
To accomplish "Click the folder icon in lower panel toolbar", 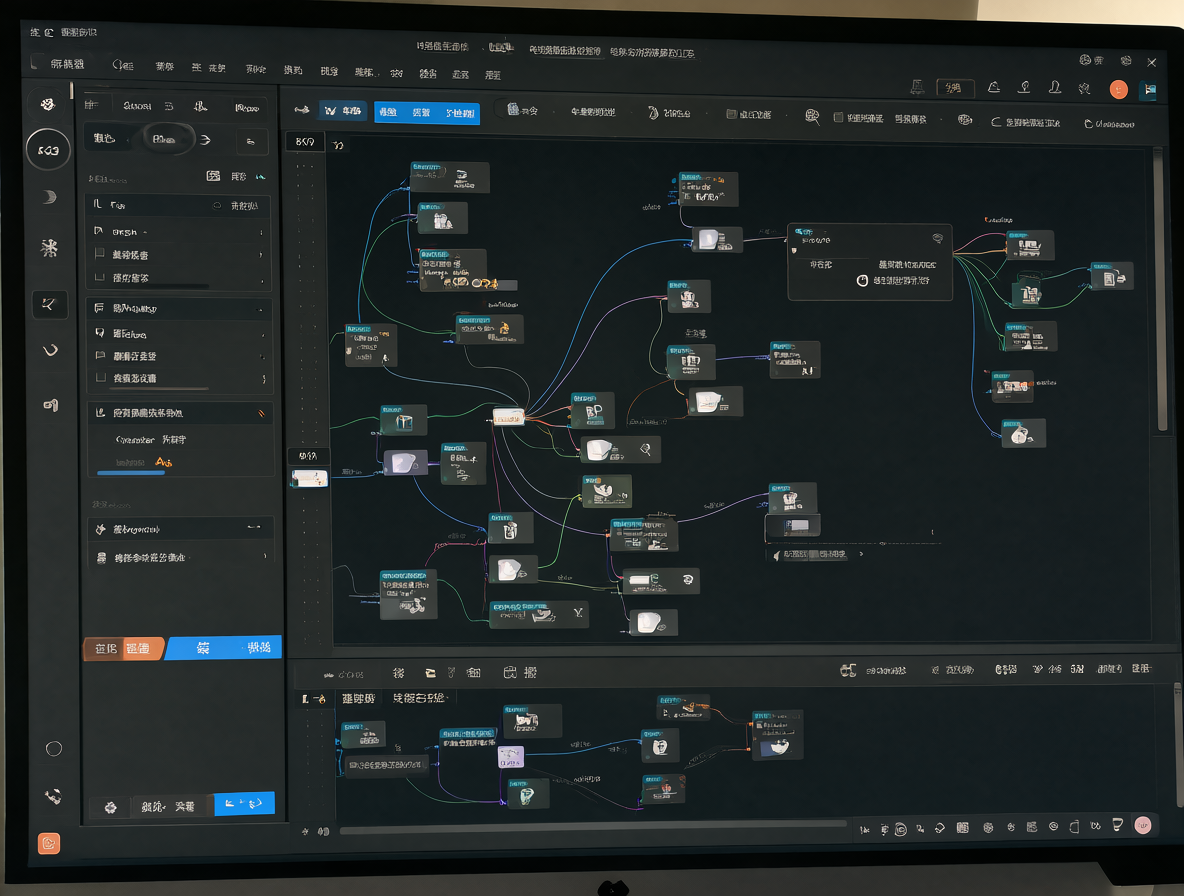I will pos(430,673).
